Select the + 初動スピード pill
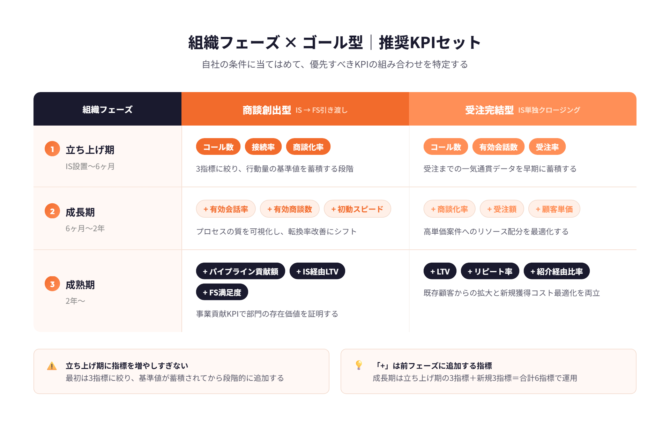 pyautogui.click(x=357, y=209)
